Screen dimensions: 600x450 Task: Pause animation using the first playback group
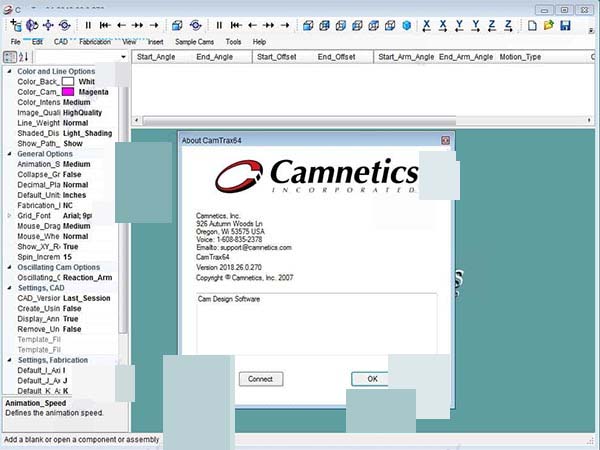88,25
